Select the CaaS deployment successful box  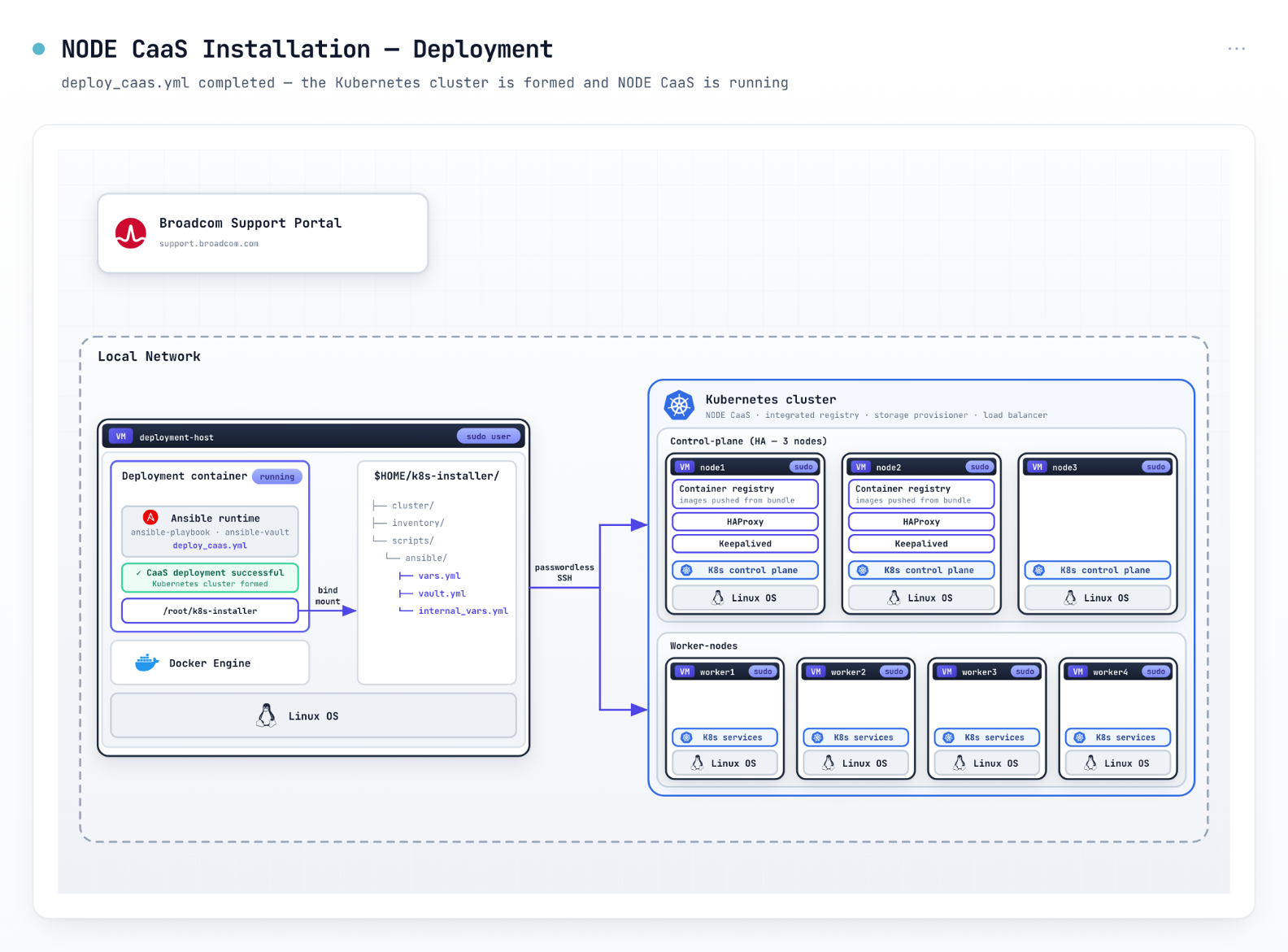(210, 577)
